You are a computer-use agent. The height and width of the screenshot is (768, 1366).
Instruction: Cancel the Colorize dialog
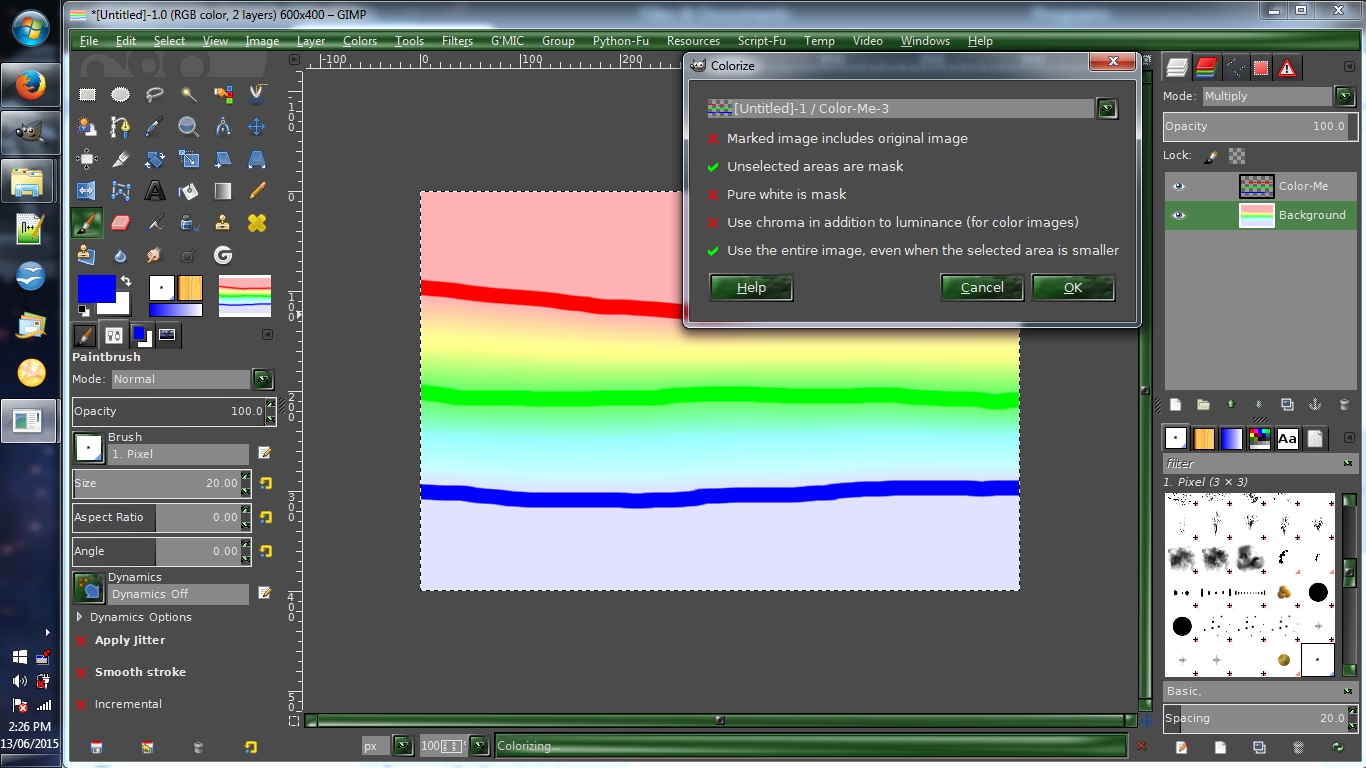(x=981, y=288)
